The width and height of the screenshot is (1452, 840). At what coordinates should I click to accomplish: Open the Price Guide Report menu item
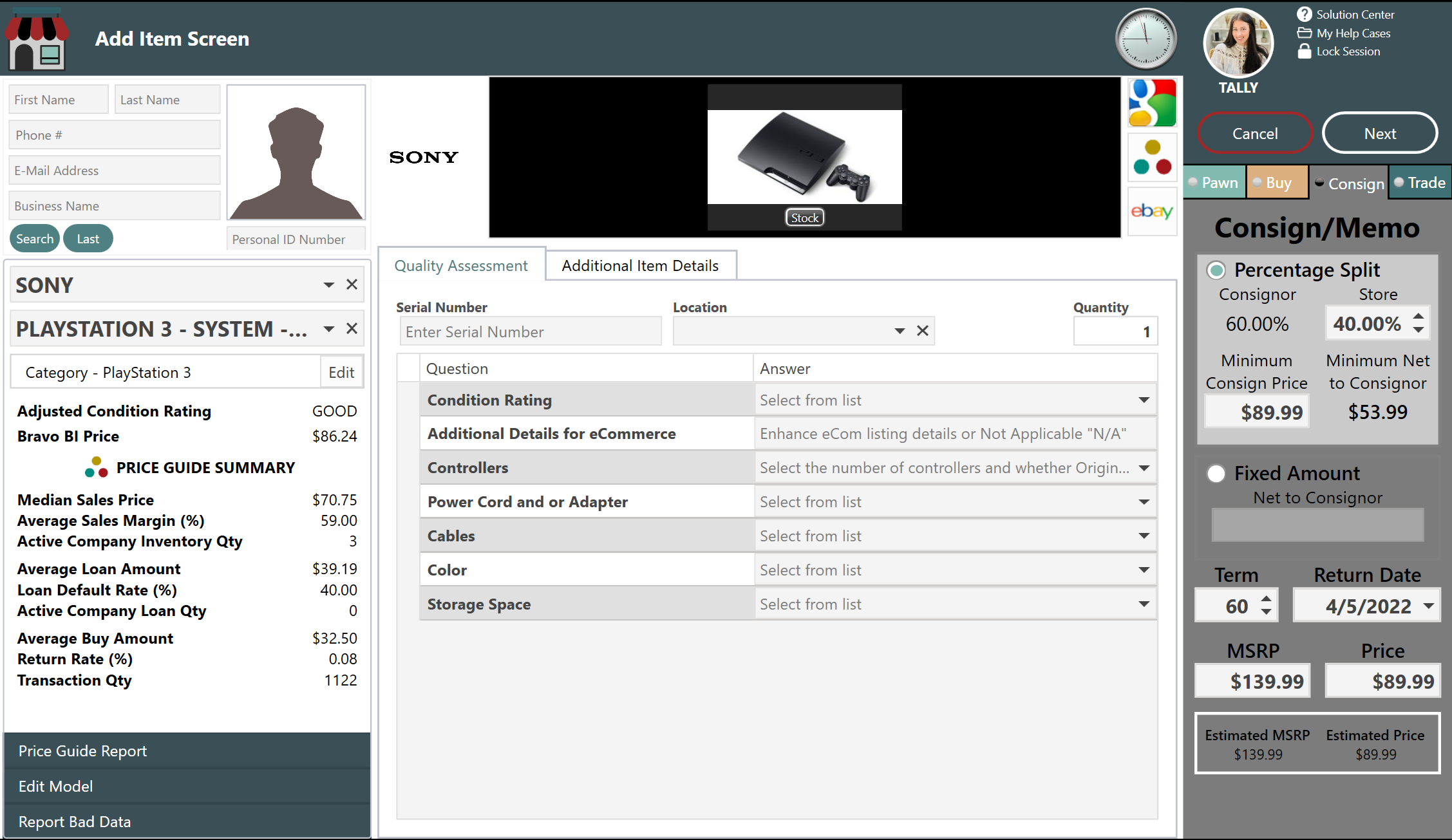(x=82, y=751)
